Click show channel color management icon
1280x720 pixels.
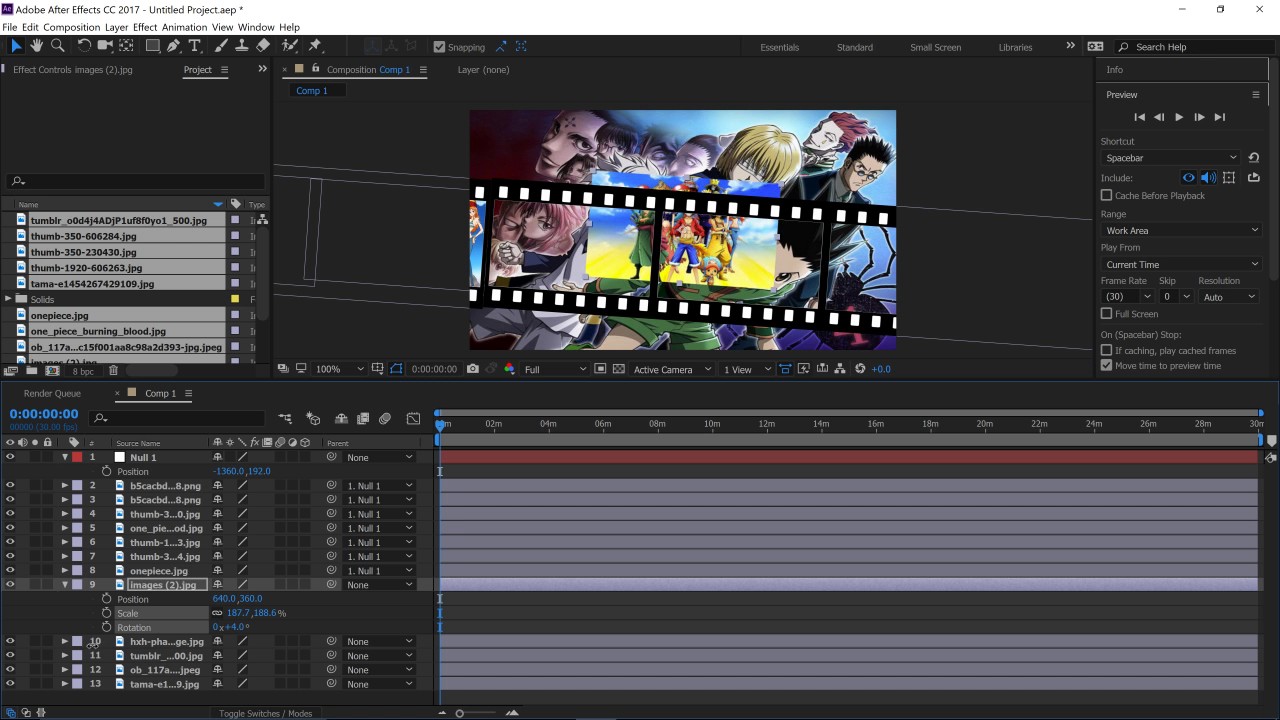click(x=509, y=369)
